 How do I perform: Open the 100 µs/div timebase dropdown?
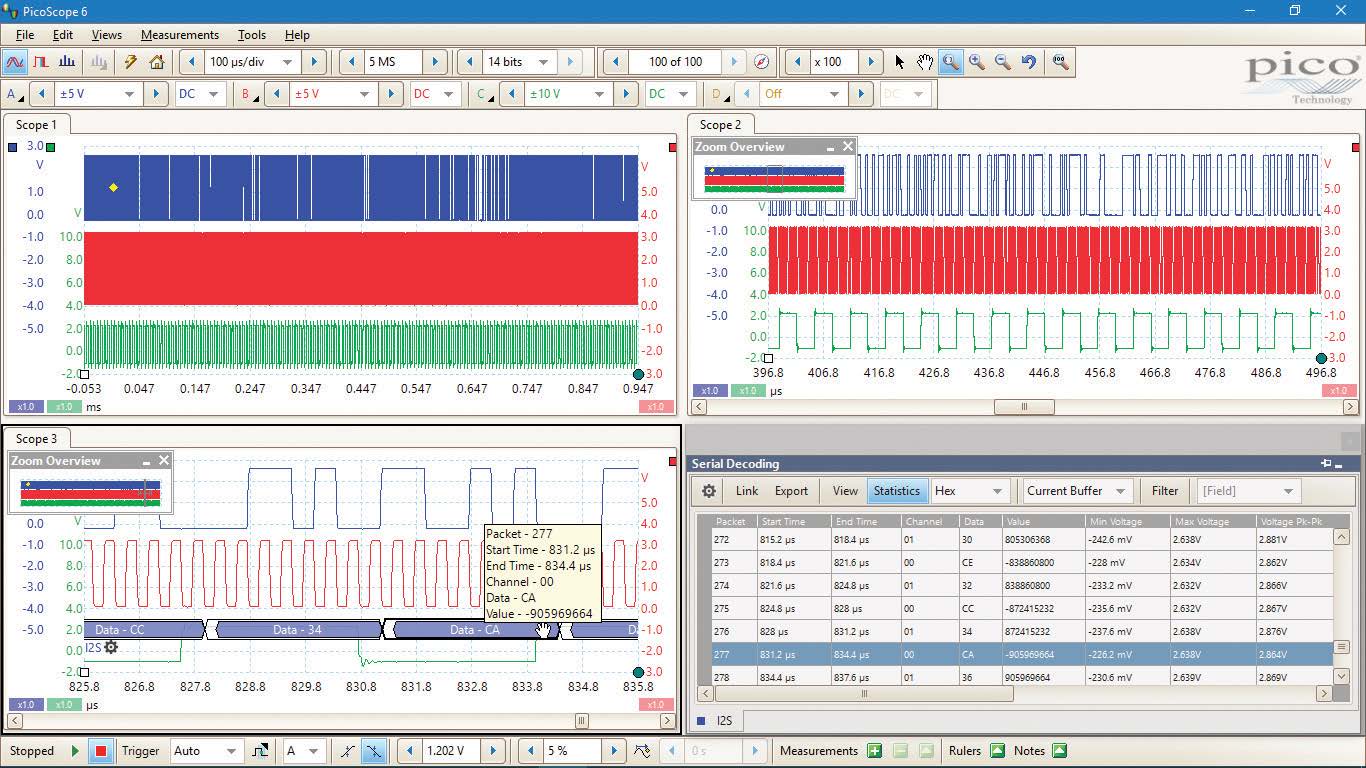(x=287, y=62)
